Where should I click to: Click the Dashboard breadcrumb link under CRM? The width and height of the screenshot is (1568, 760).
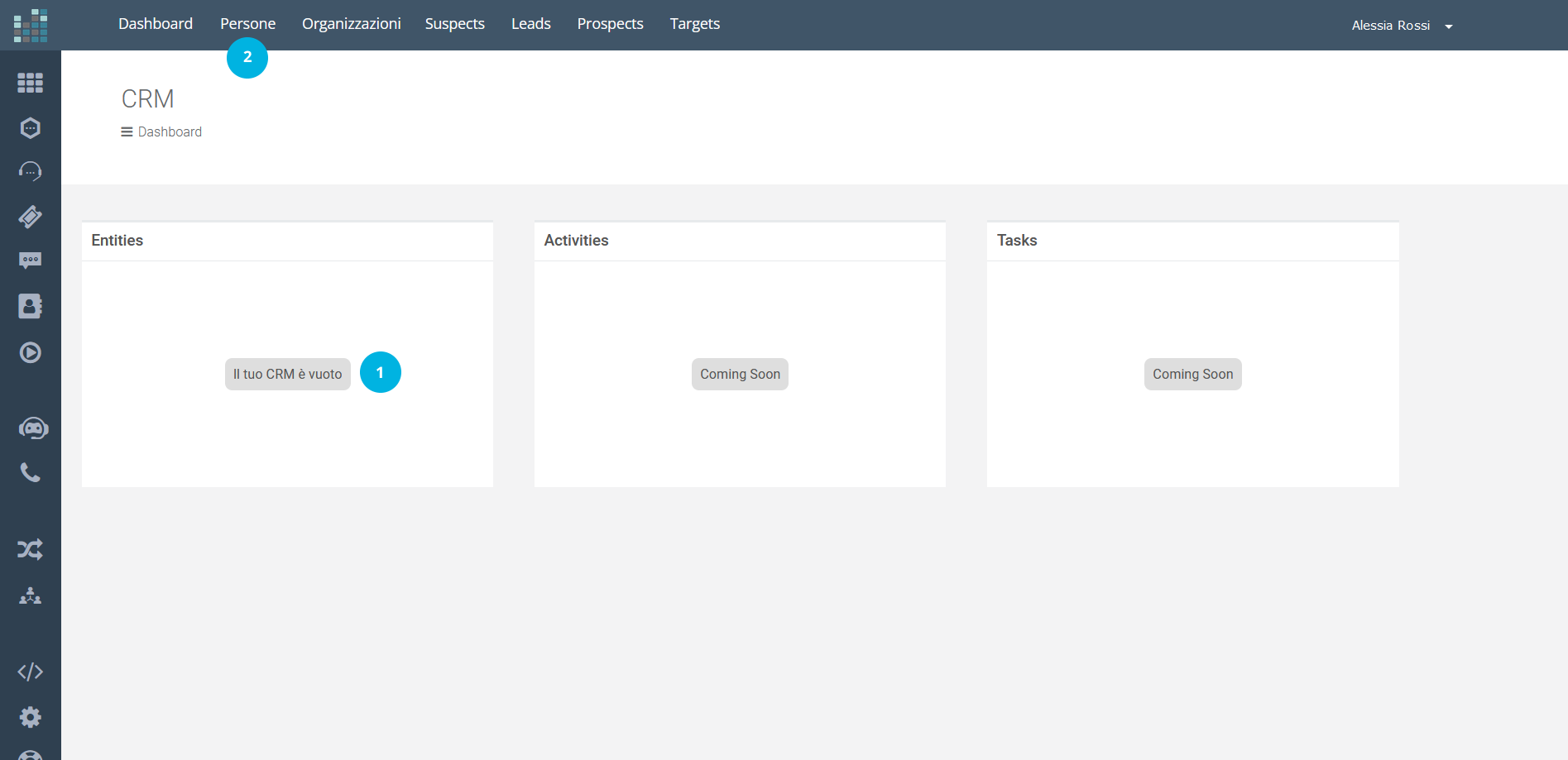pos(170,131)
